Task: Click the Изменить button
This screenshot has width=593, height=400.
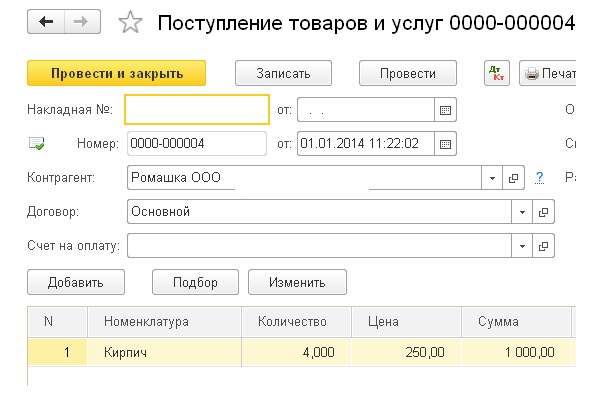Action: 297,282
